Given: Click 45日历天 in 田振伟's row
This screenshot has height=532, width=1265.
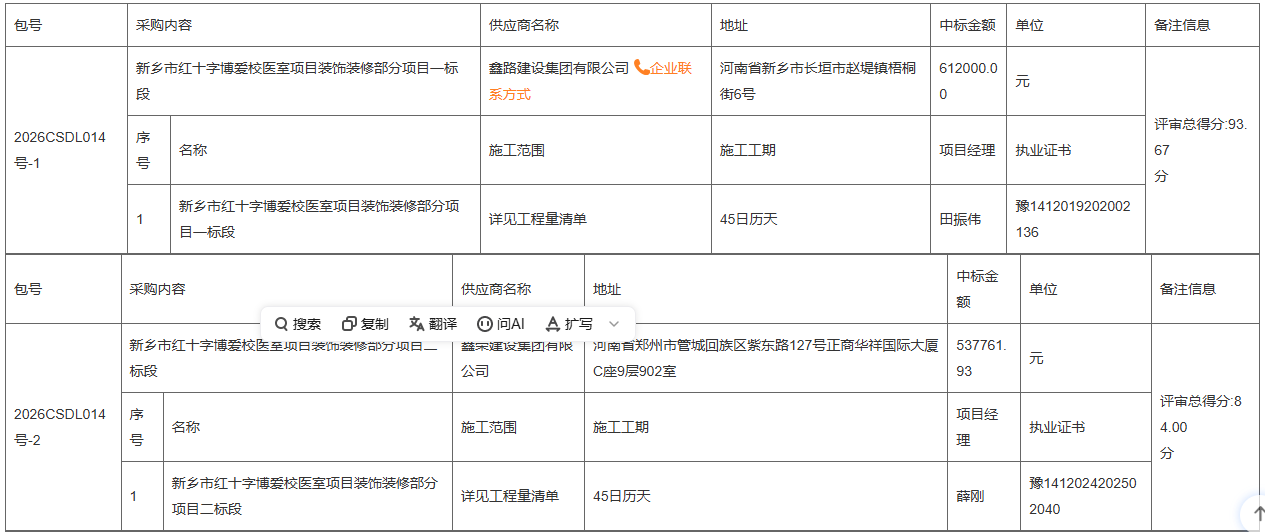Looking at the screenshot, I should tap(748, 219).
